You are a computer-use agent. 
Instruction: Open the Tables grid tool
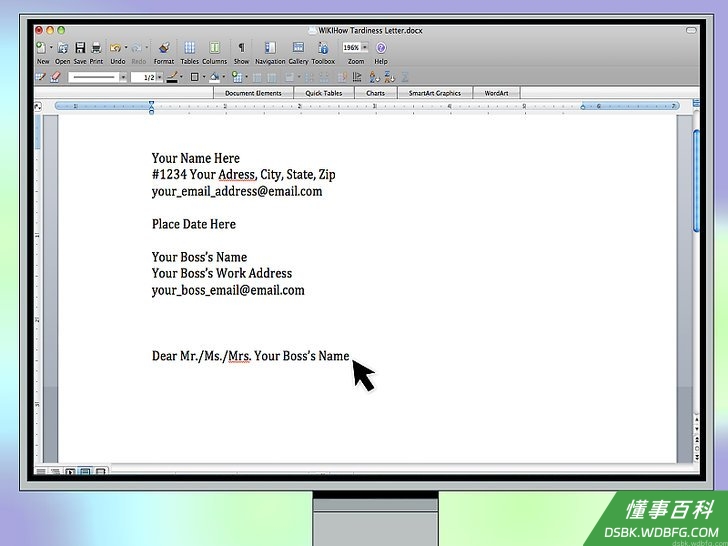pyautogui.click(x=189, y=47)
